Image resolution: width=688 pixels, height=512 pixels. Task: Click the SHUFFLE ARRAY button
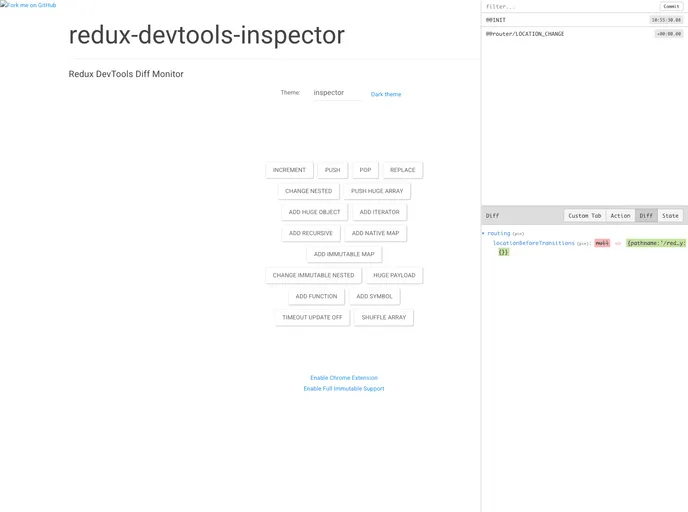tap(384, 317)
